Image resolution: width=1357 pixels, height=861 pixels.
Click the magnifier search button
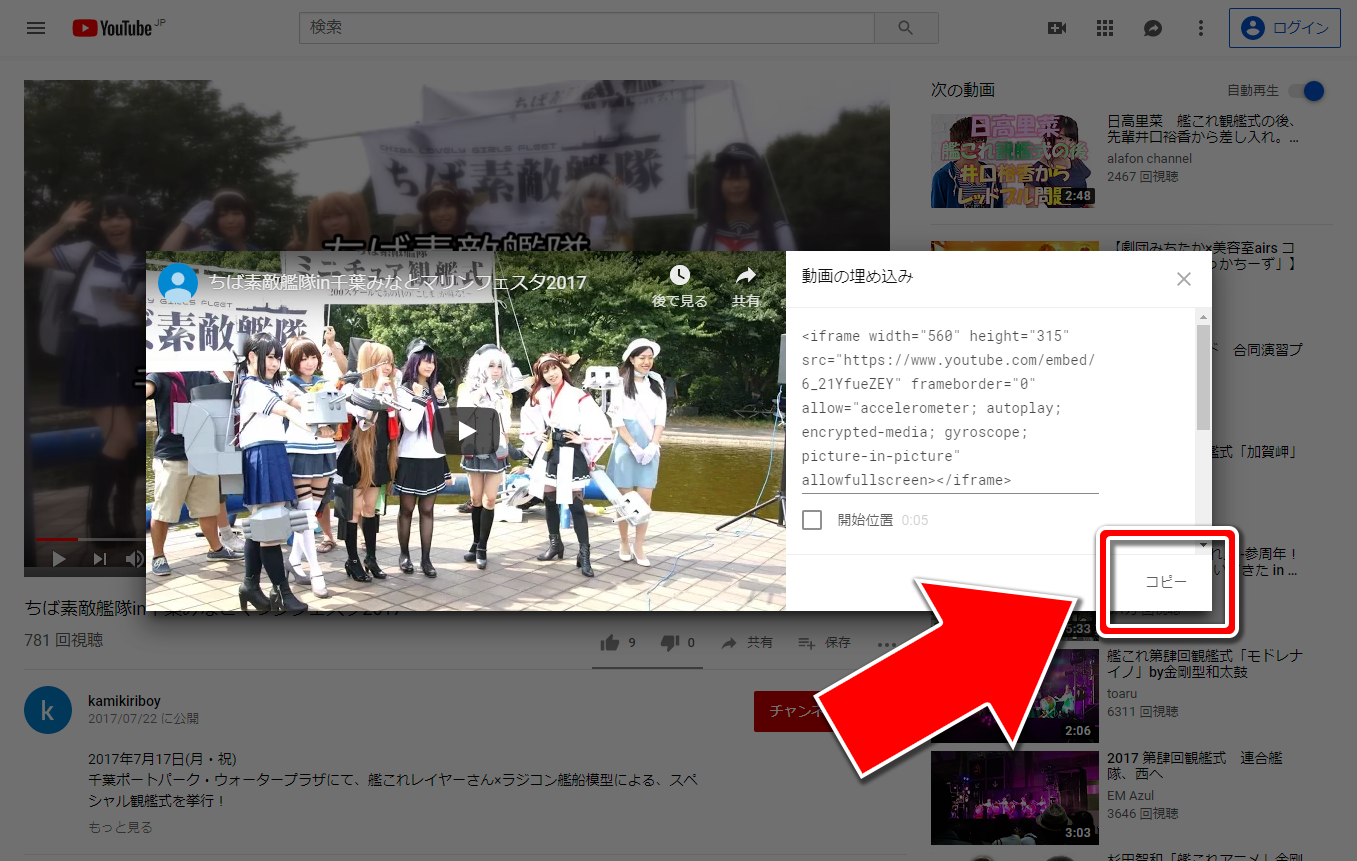(906, 28)
